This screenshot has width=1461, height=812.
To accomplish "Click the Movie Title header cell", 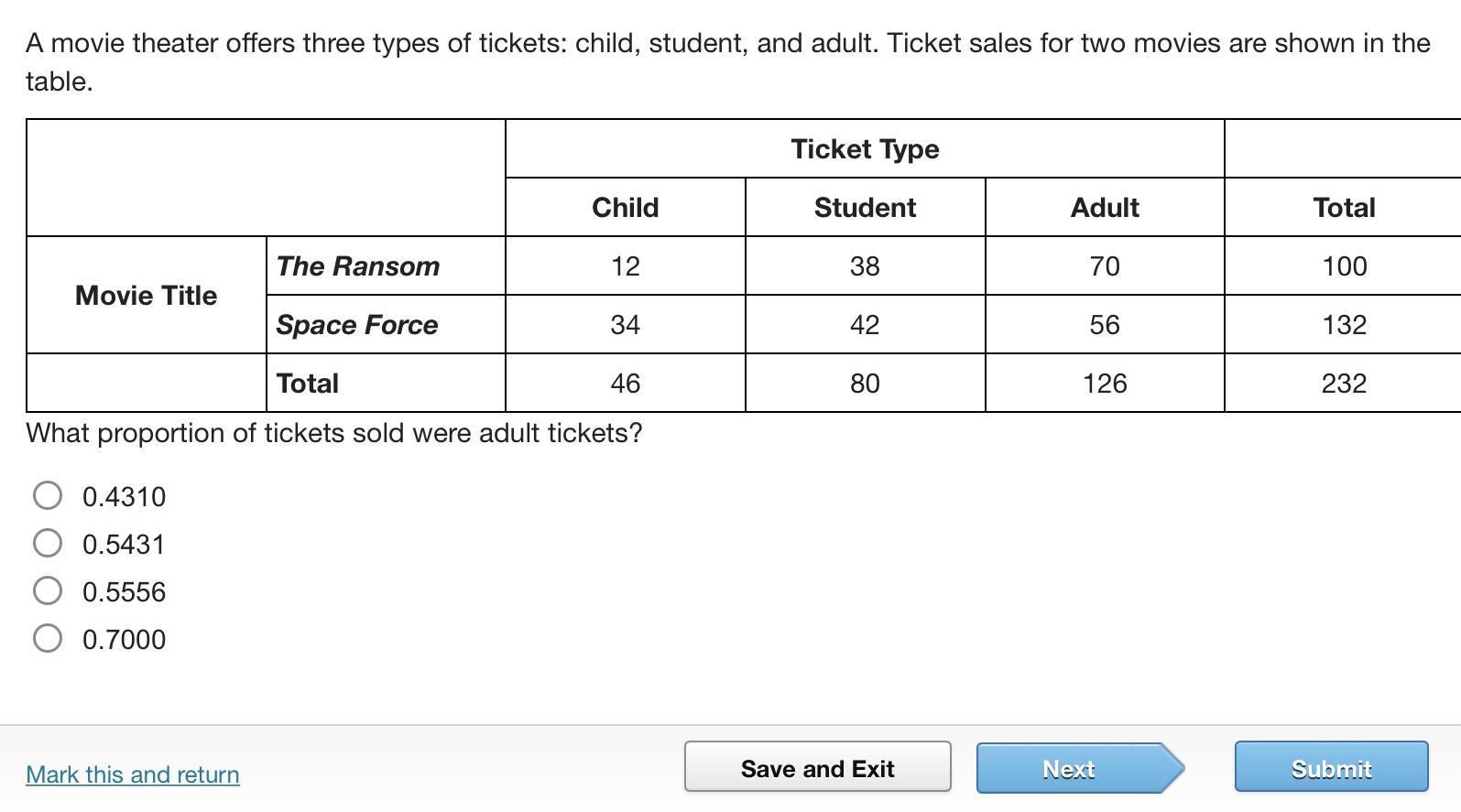I will tap(147, 295).
